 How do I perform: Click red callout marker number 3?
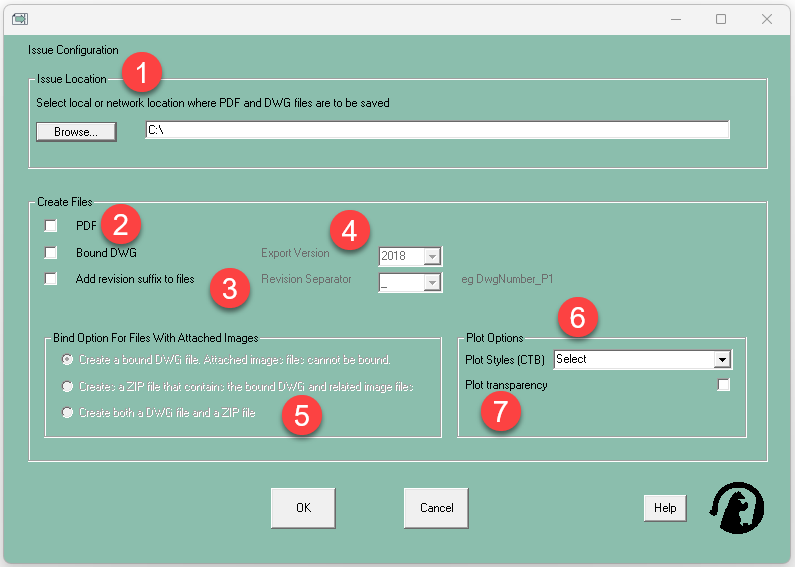pos(230,290)
